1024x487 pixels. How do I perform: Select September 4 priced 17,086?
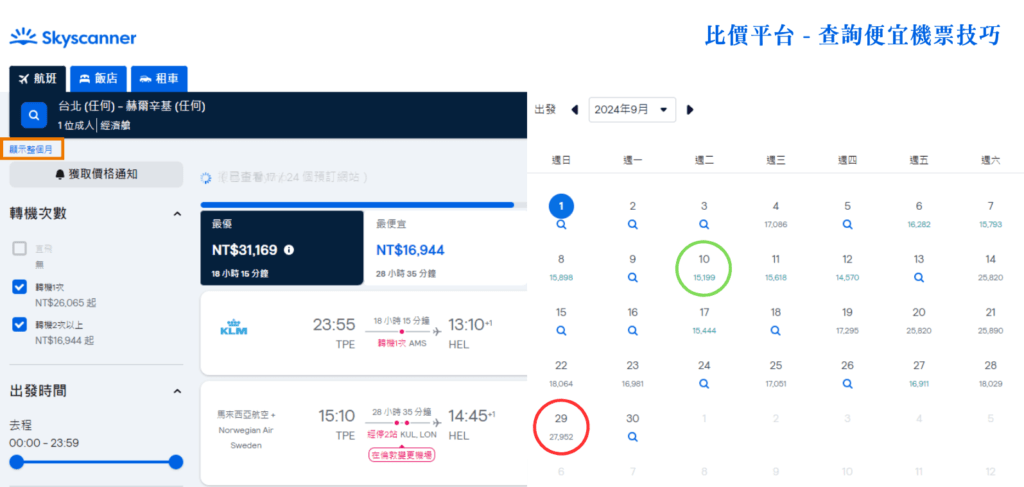(x=775, y=214)
